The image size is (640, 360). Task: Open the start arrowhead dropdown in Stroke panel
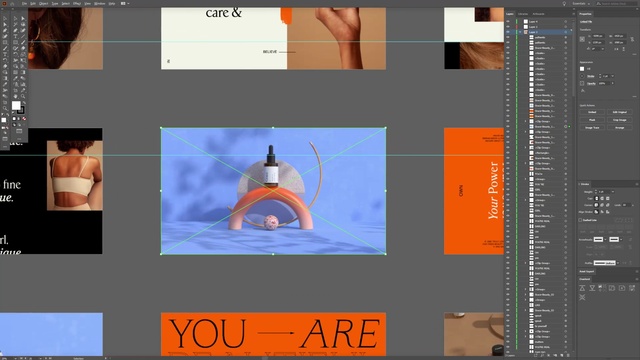(x=605, y=239)
